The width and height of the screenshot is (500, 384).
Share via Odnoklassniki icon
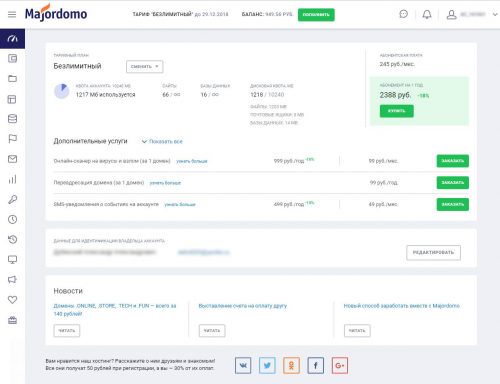[291, 365]
